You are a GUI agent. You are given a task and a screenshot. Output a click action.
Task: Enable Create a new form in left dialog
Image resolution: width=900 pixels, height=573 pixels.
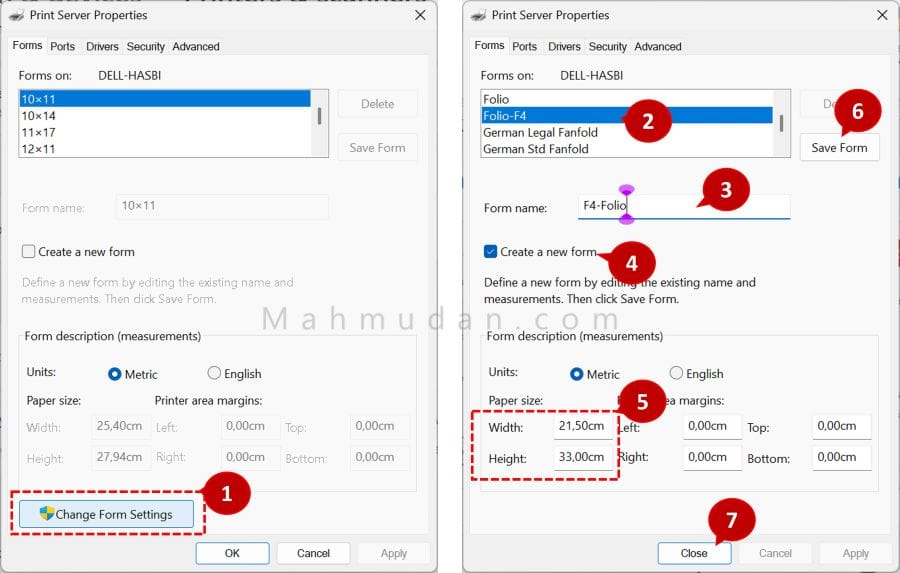(x=29, y=252)
